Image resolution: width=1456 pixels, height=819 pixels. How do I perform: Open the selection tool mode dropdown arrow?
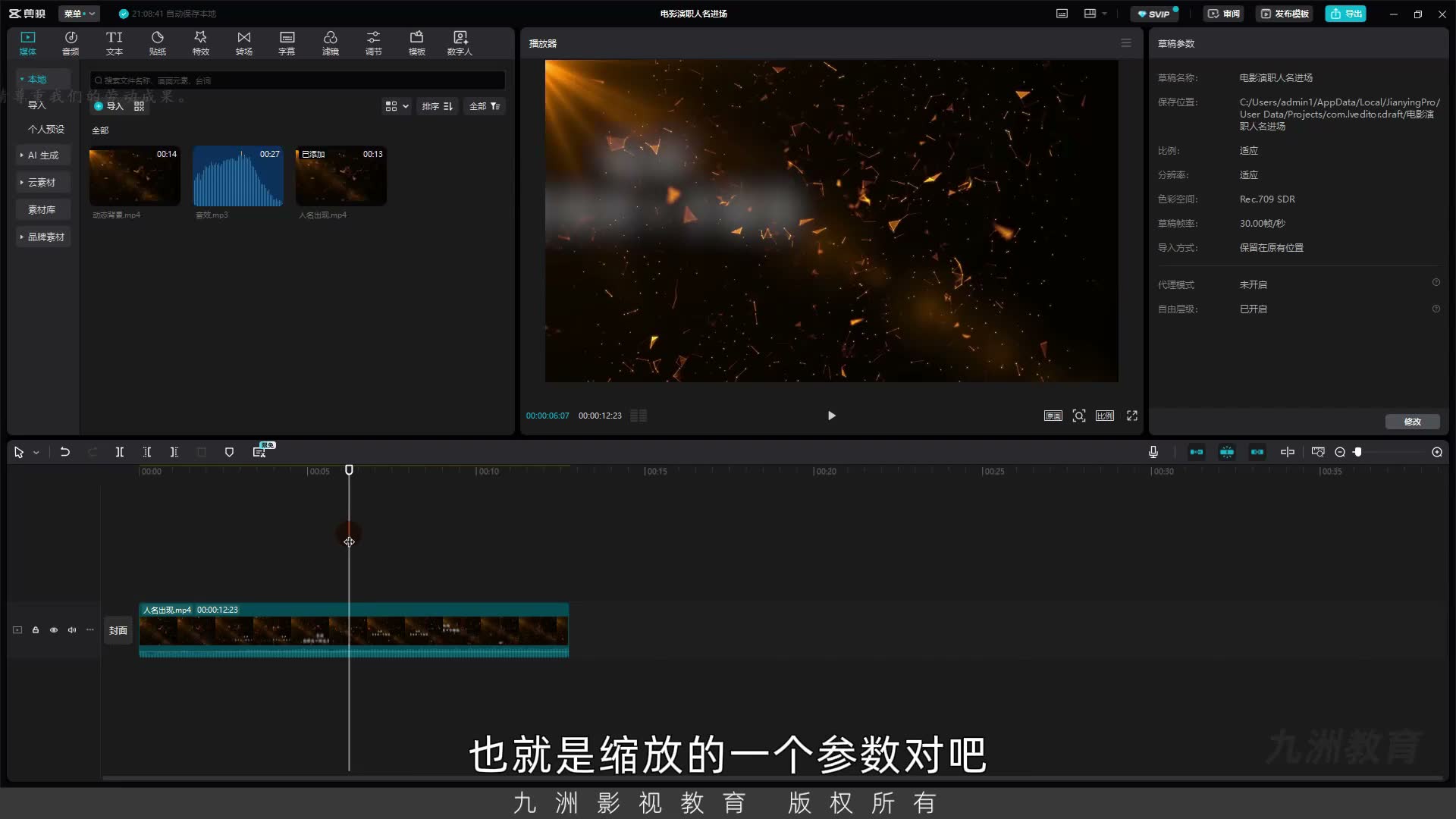36,453
